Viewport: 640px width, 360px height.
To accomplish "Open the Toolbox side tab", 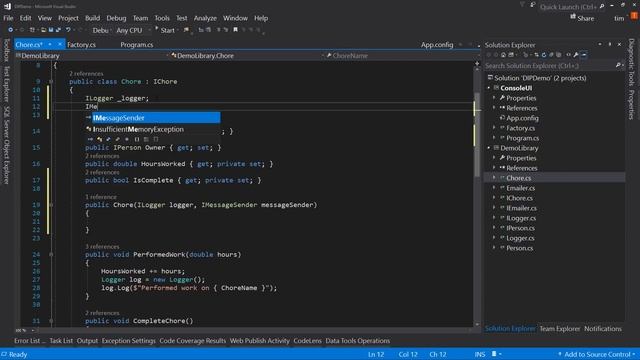I will (6, 50).
